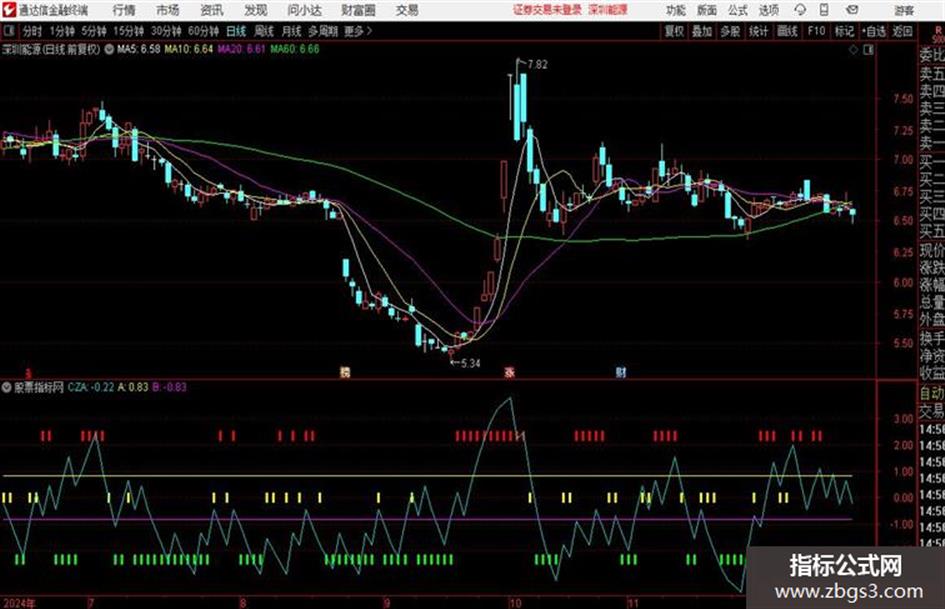
Task: Switch to the 15分钟 period tab
Action: [129, 31]
